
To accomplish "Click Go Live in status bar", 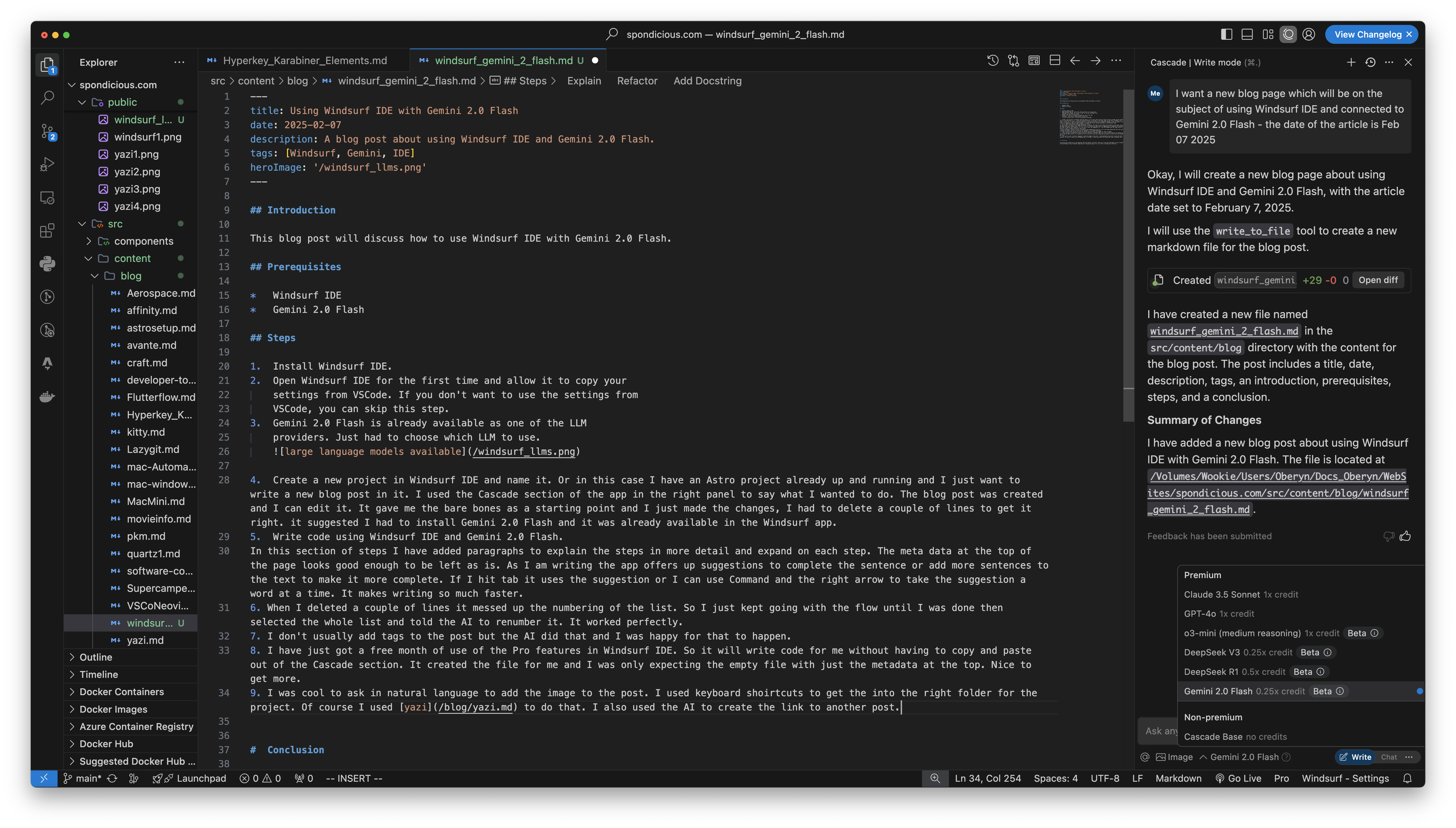I will tap(1238, 778).
